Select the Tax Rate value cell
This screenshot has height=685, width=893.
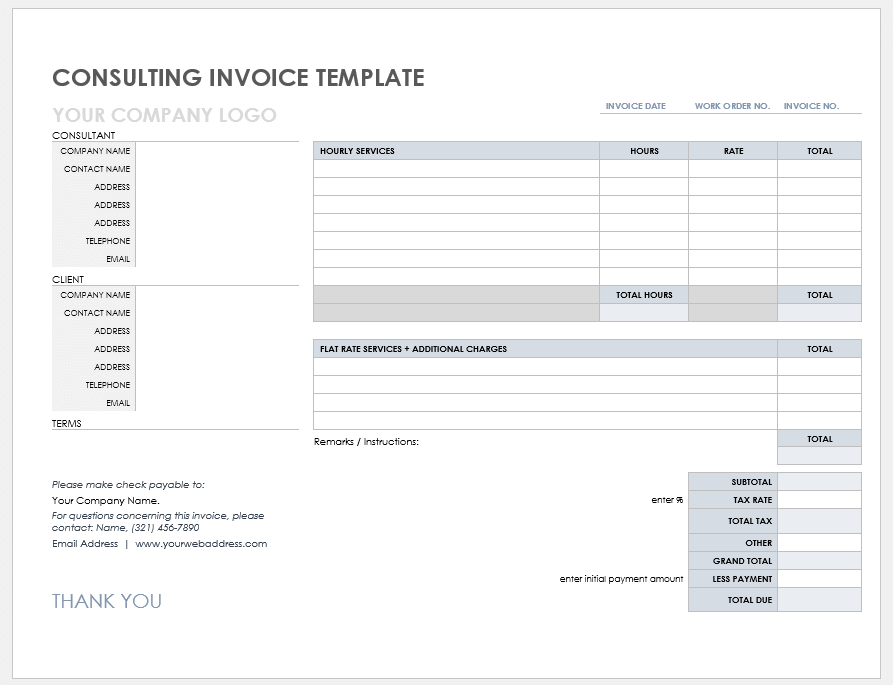(819, 500)
